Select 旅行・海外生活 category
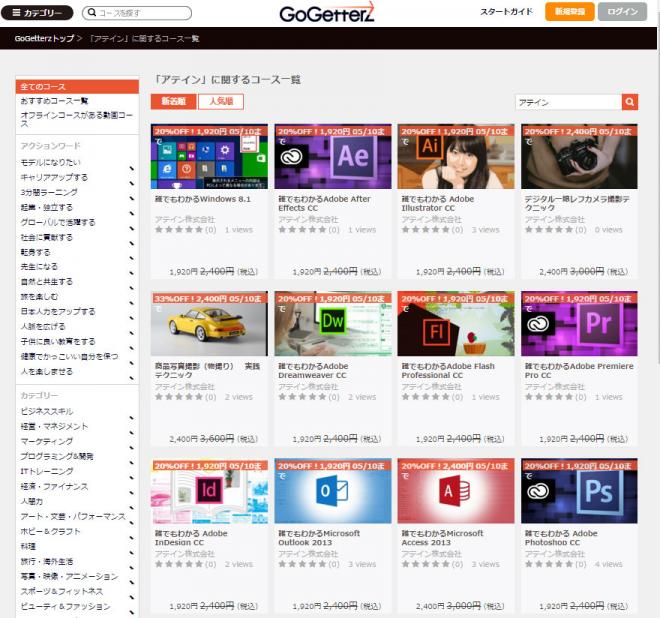Viewport: 660px width, 618px height. tap(47, 561)
